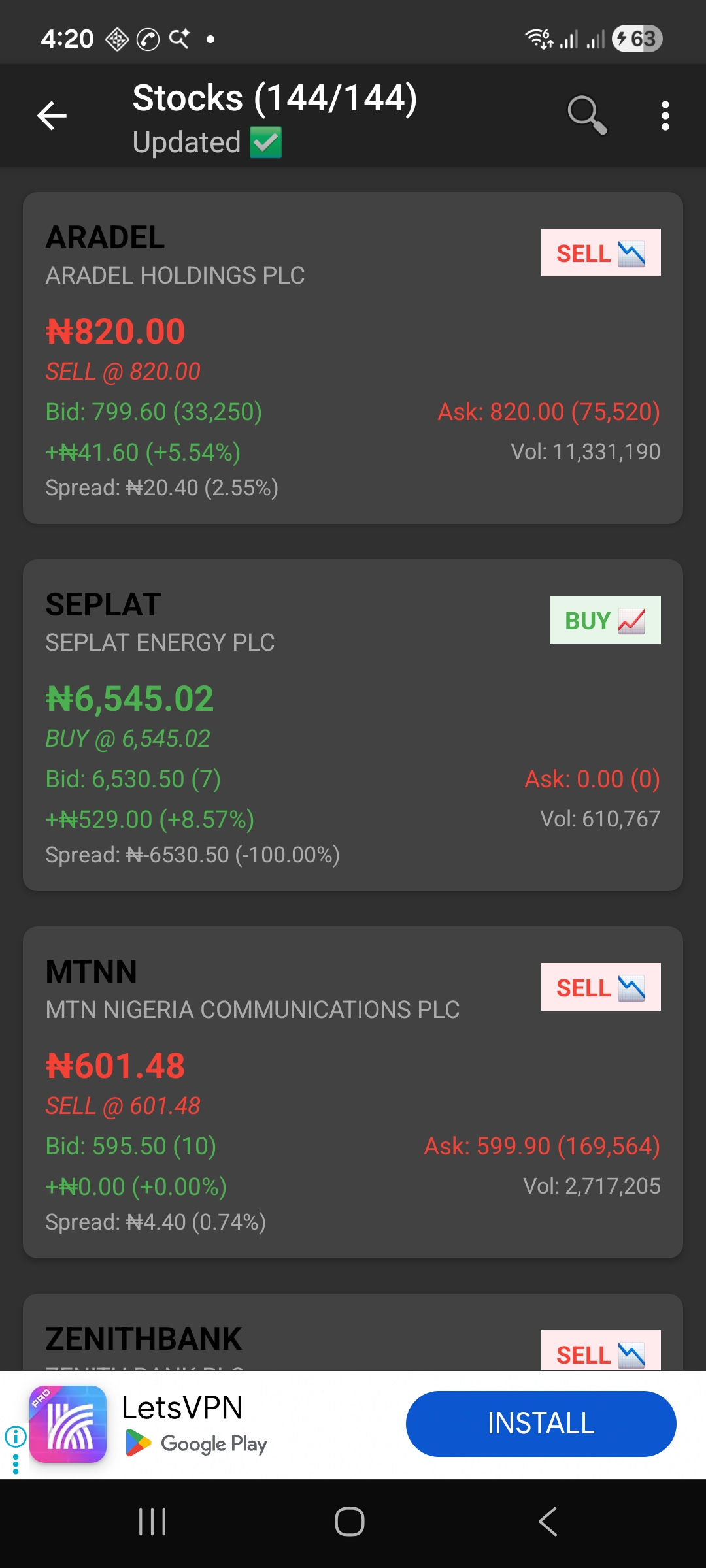The width and height of the screenshot is (706, 1568).
Task: Tap SEPLAT's BUY signal badge
Action: [x=605, y=620]
